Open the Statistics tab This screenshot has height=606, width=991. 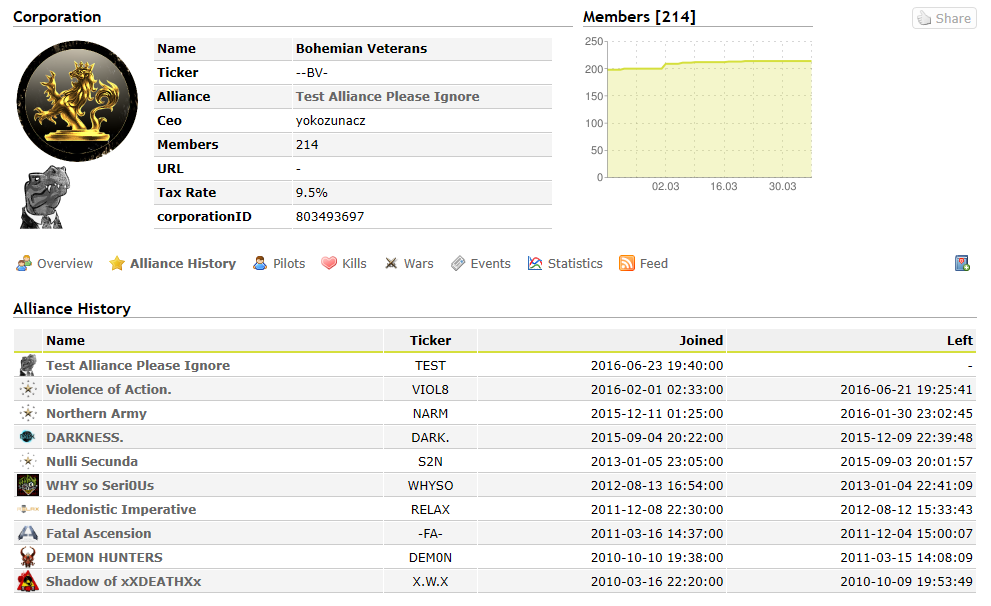(x=565, y=264)
